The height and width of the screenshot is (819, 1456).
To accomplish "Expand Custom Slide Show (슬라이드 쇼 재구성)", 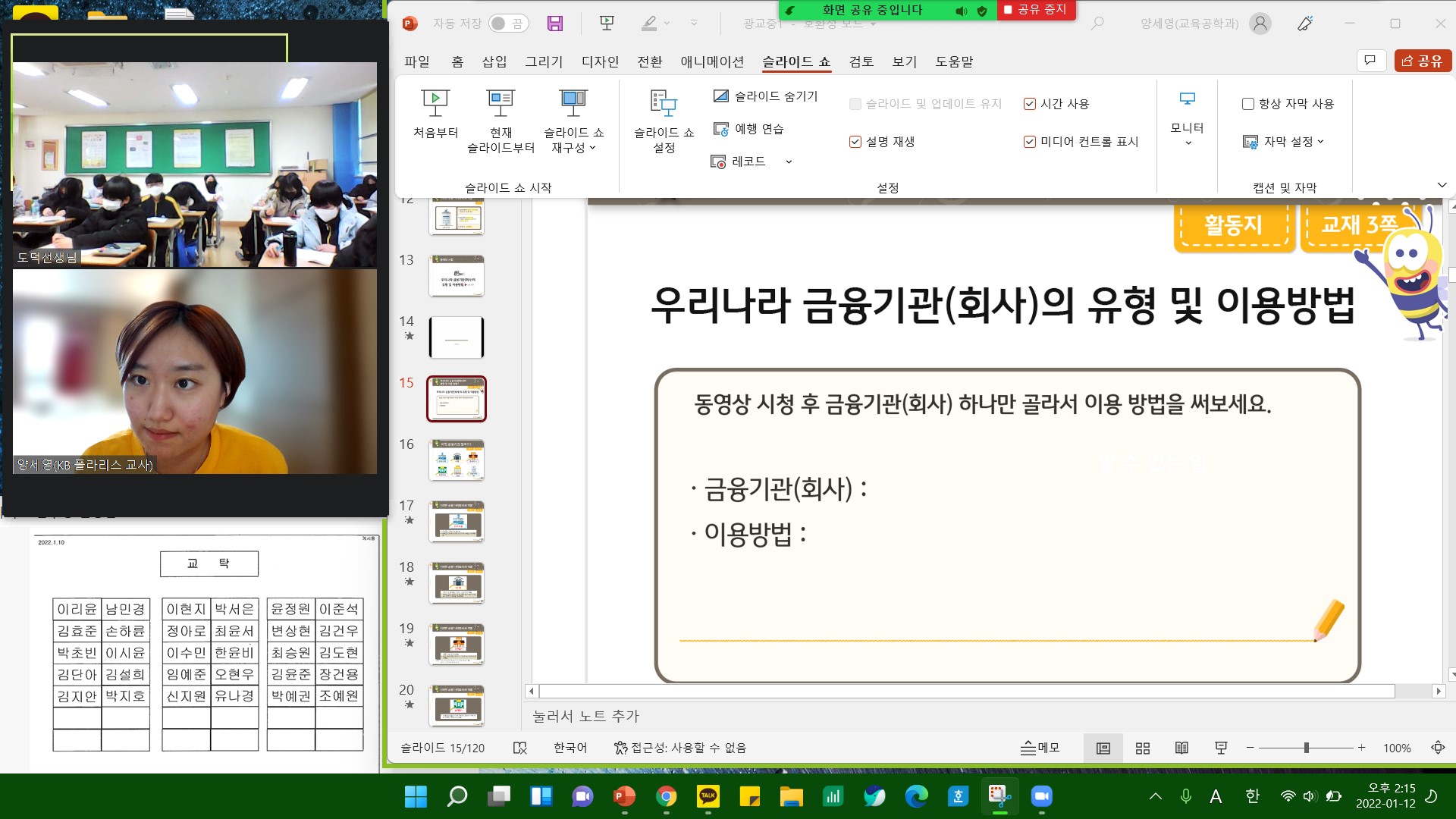I will click(573, 120).
